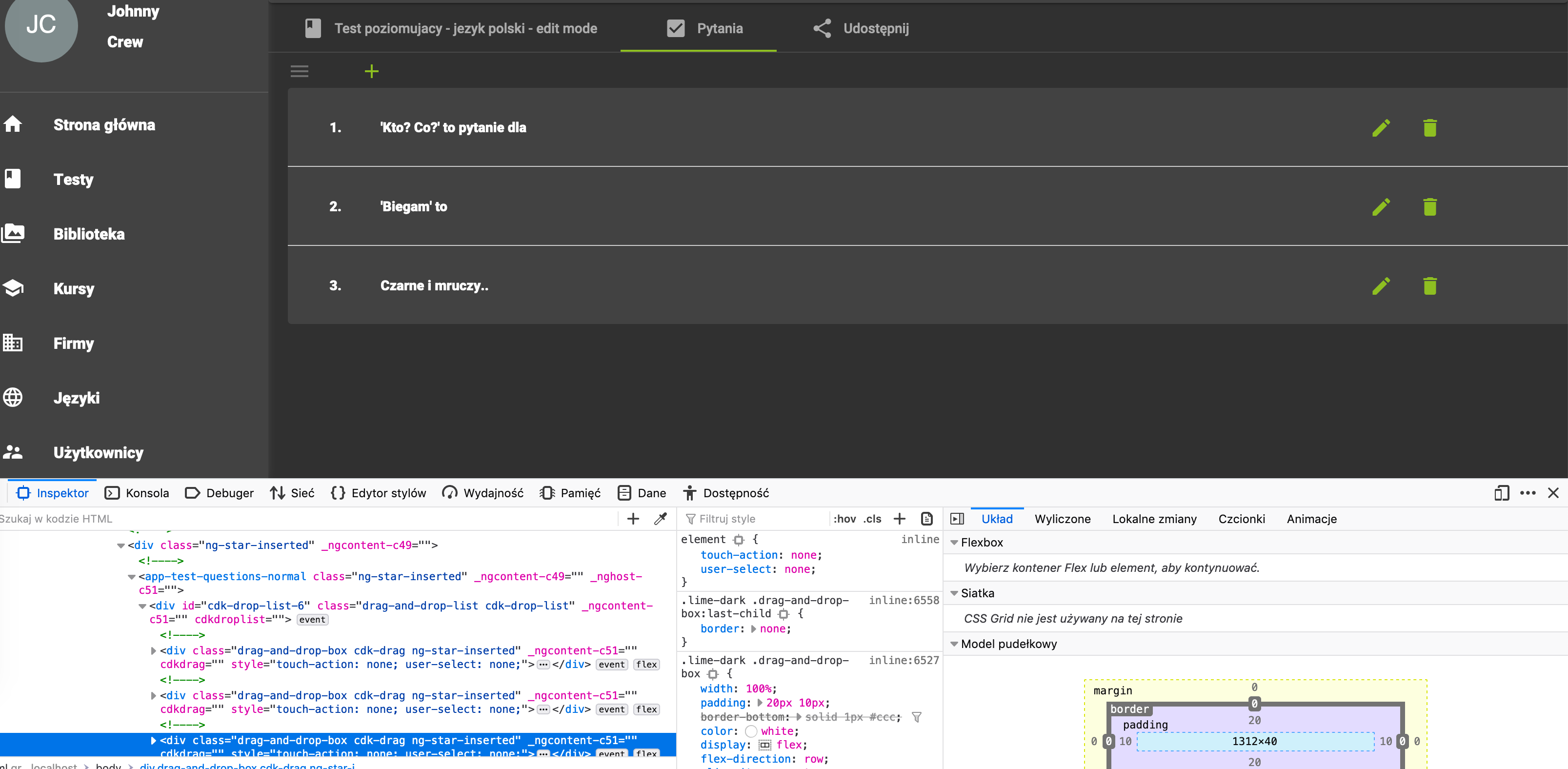
Task: Add new question with green plus
Action: pos(371,71)
